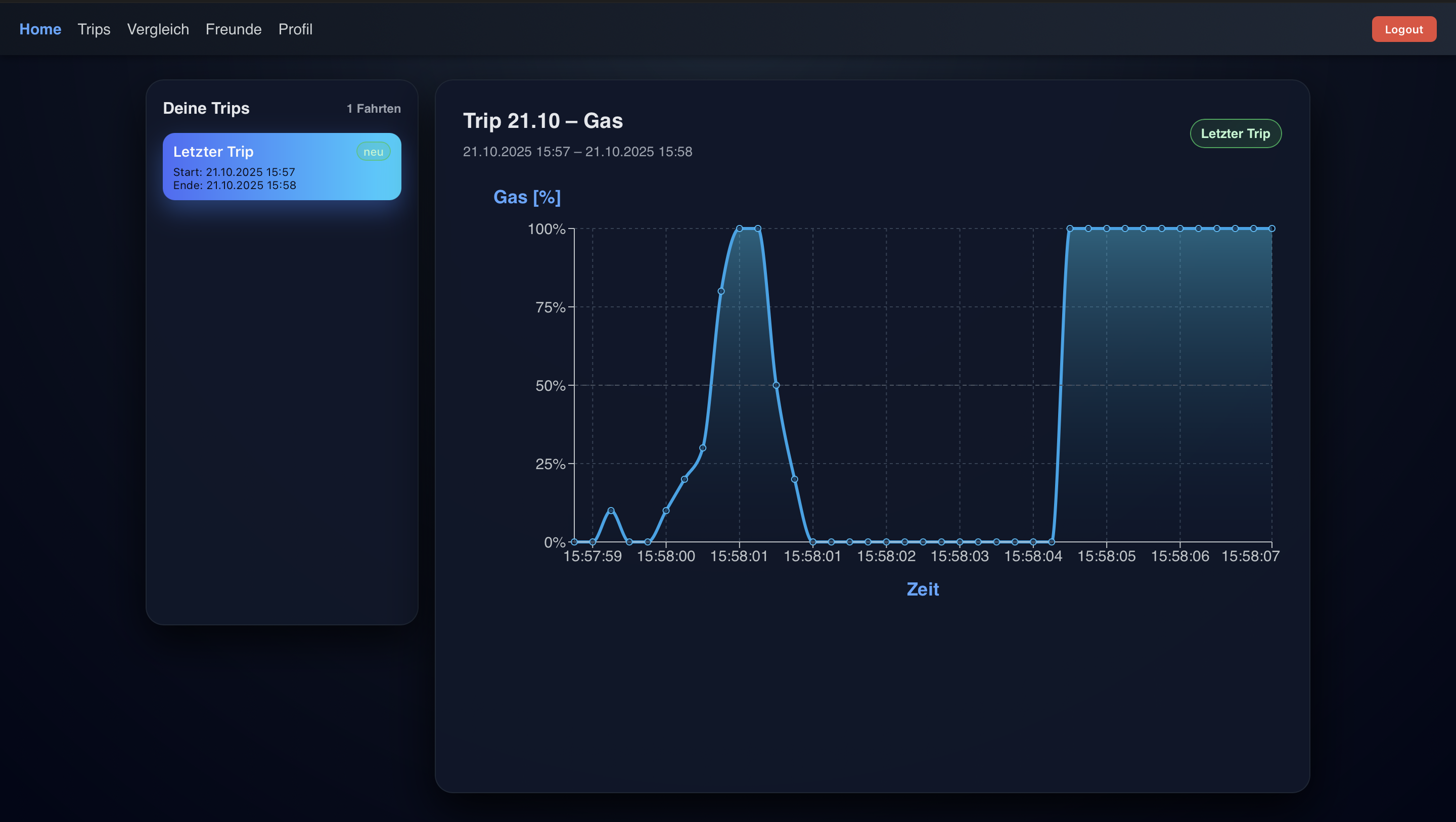The width and height of the screenshot is (1456, 822).
Task: Click the 1 Fahrten counter text
Action: tap(373, 109)
